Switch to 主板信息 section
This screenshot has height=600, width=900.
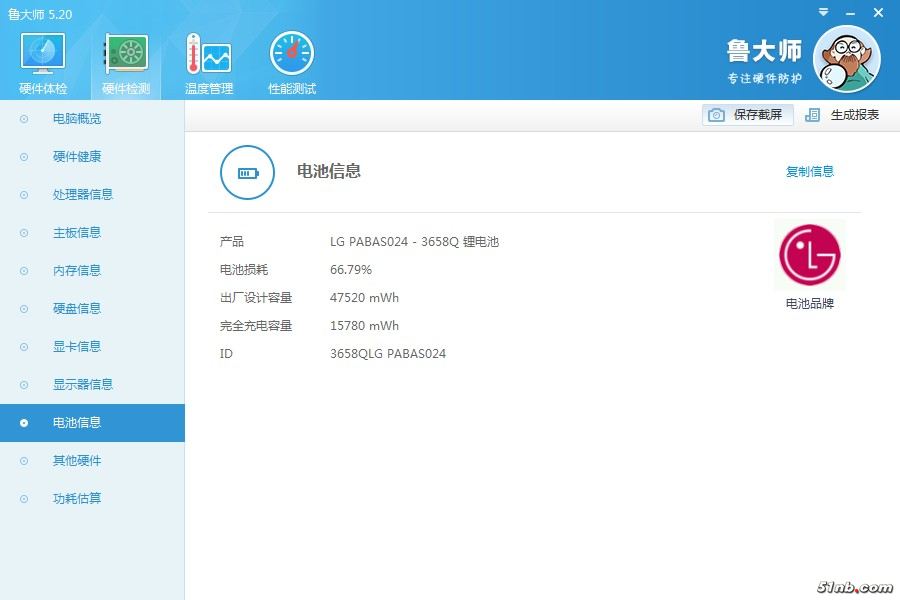tap(77, 233)
